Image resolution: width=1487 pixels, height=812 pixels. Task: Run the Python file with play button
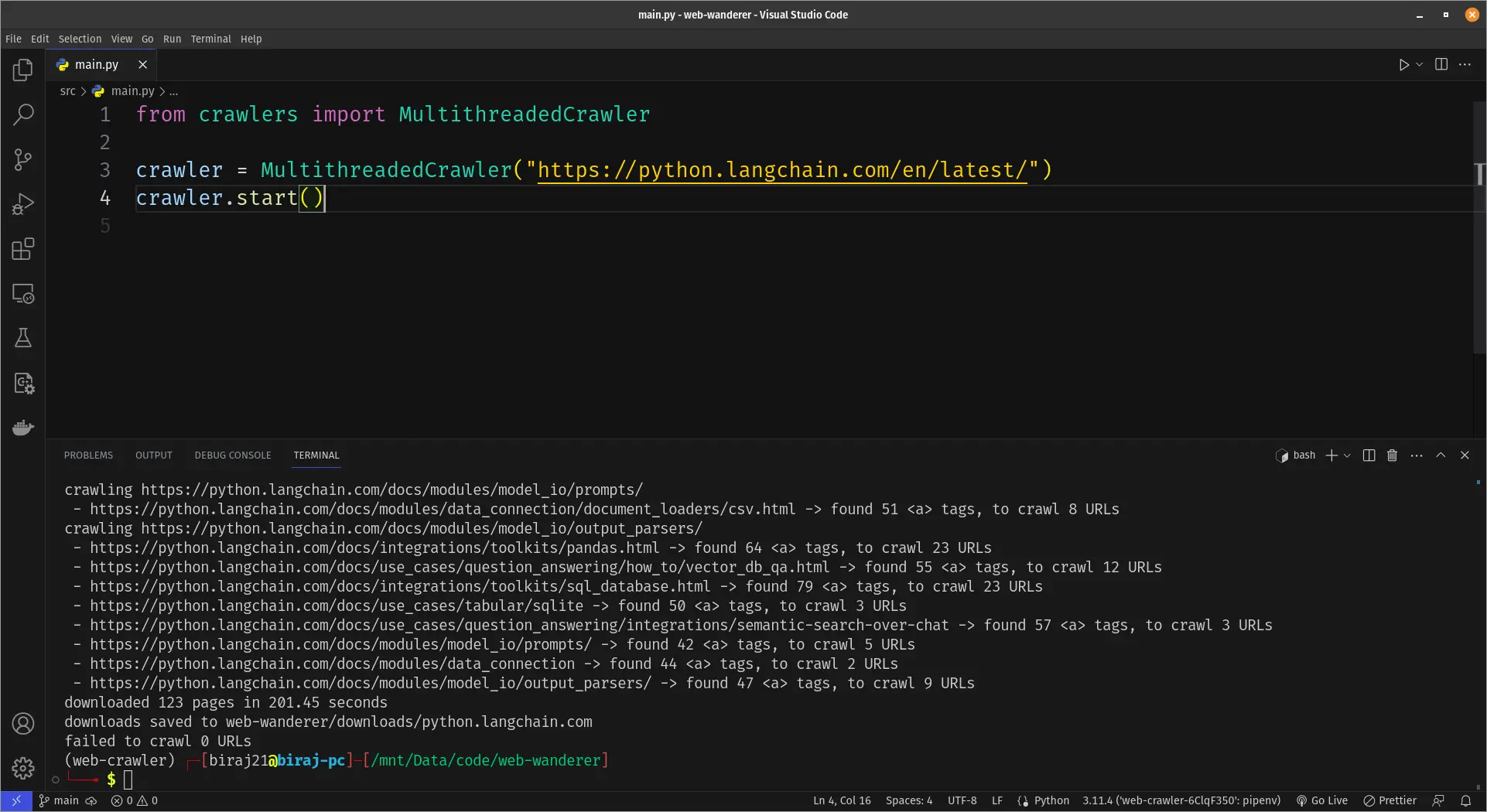1403,65
